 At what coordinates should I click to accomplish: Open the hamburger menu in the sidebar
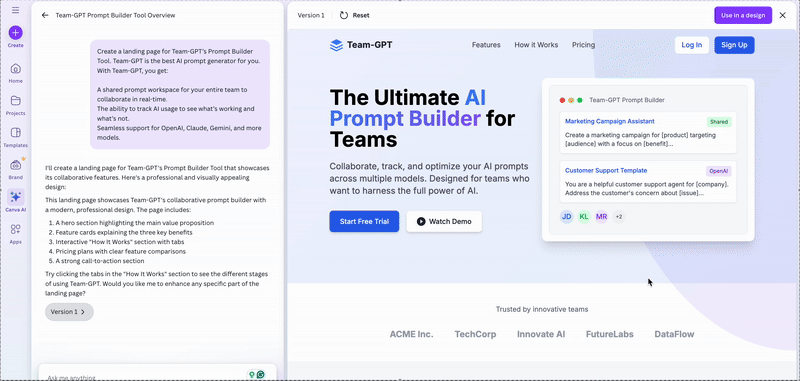pyautogui.click(x=15, y=10)
